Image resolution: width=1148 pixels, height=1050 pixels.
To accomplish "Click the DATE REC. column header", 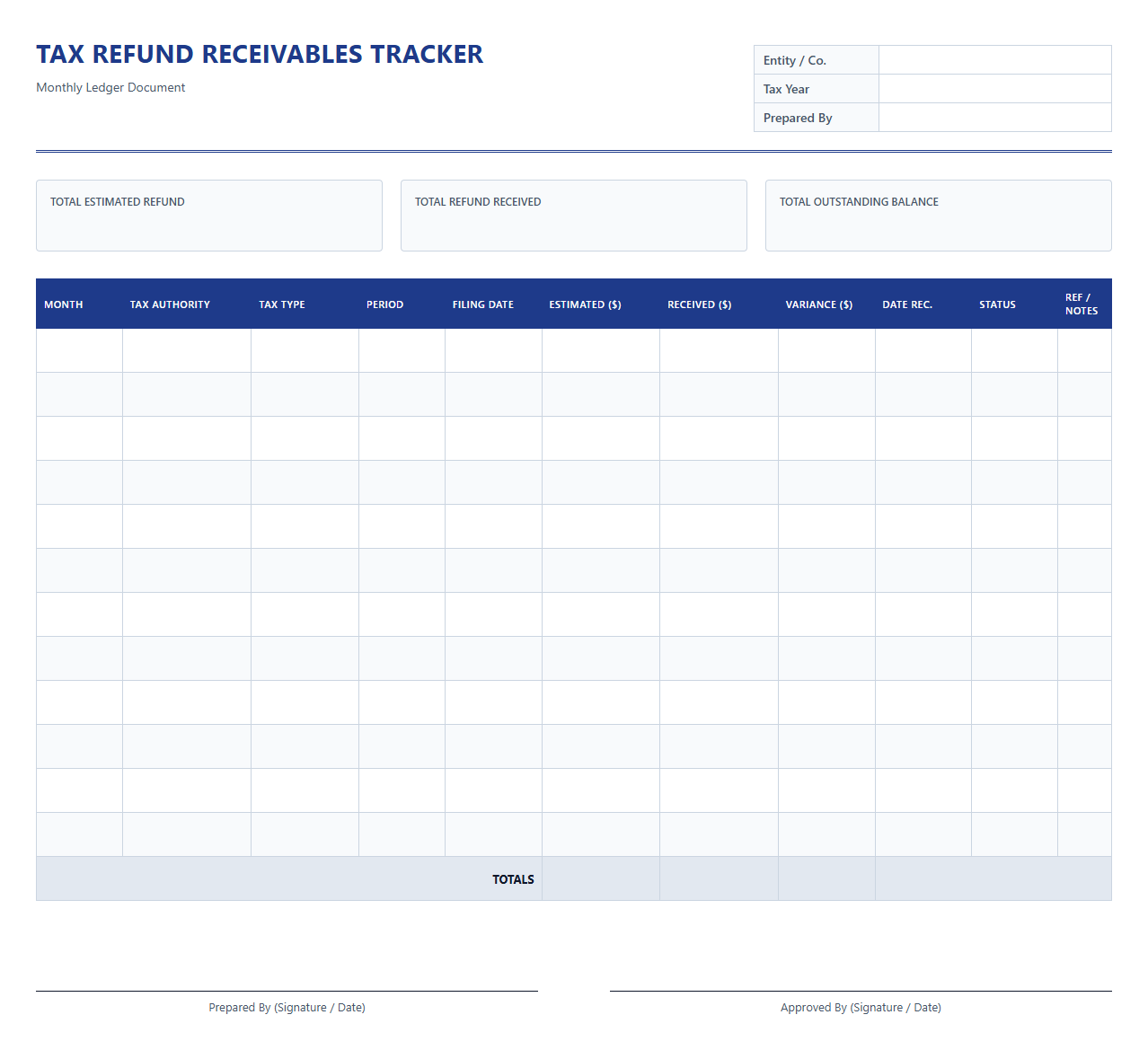I will [923, 304].
